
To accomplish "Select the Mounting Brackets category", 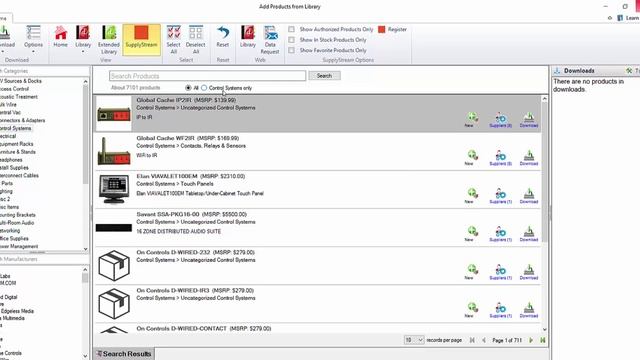I will [x=18, y=215].
